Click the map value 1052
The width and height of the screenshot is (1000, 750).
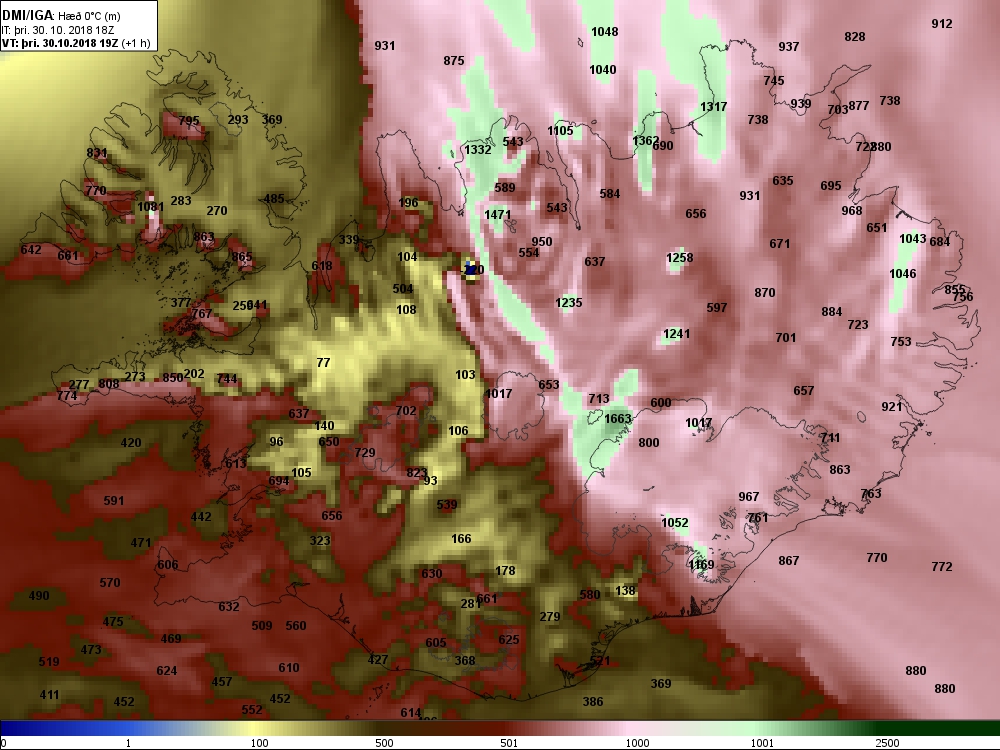(x=675, y=522)
